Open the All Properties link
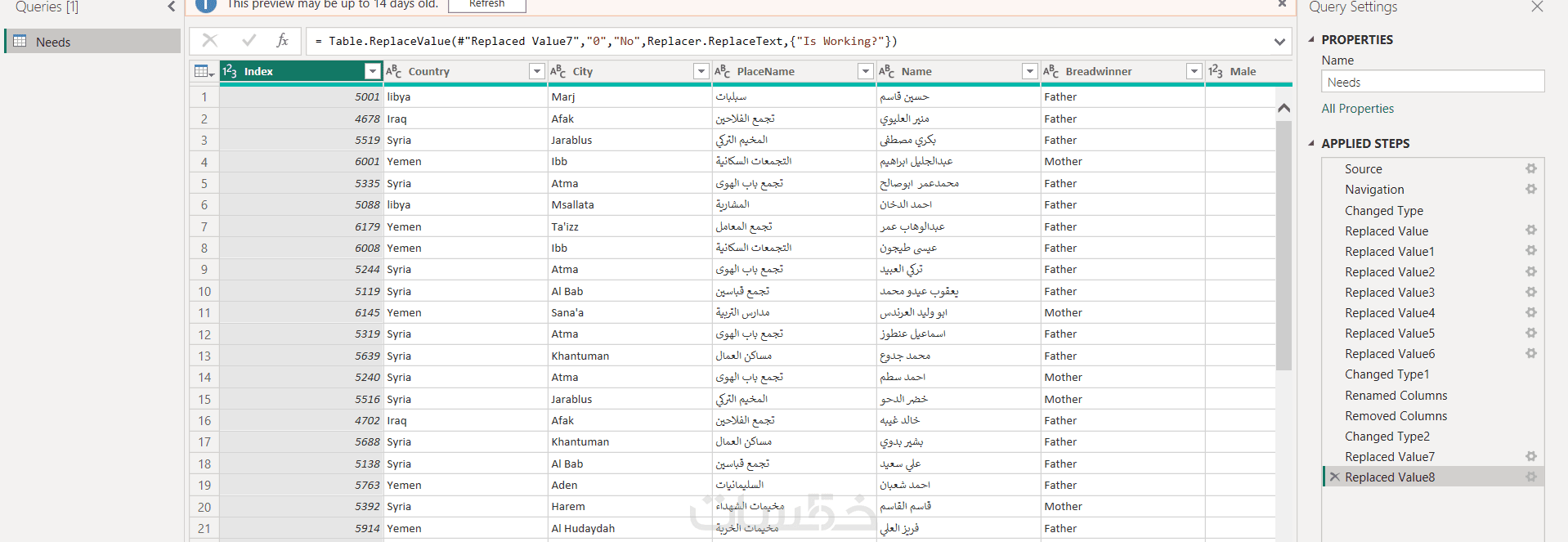Image resolution: width=1568 pixels, height=542 pixels. point(1357,109)
